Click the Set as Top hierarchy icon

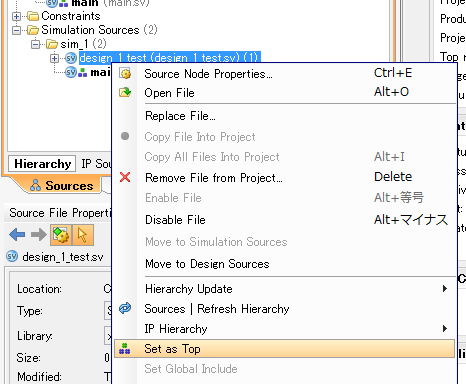[x=125, y=349]
